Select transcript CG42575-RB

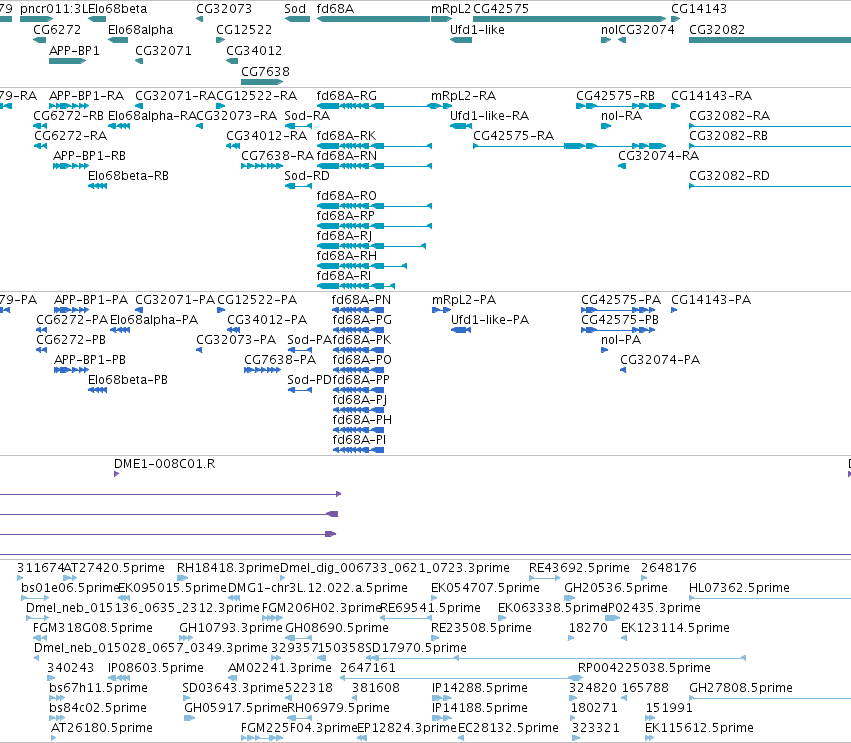615,96
